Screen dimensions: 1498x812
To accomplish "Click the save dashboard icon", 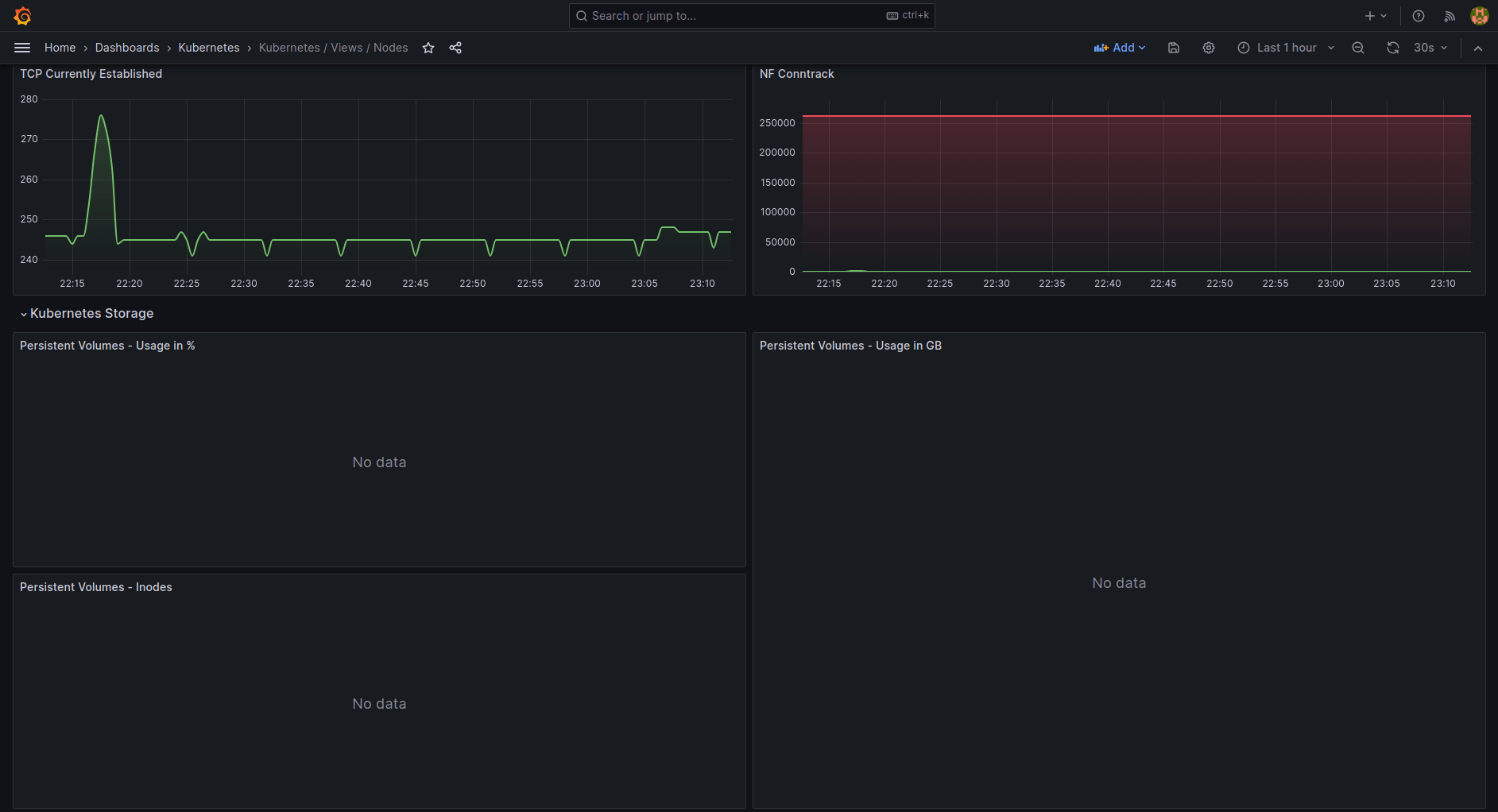I will 1173,48.
